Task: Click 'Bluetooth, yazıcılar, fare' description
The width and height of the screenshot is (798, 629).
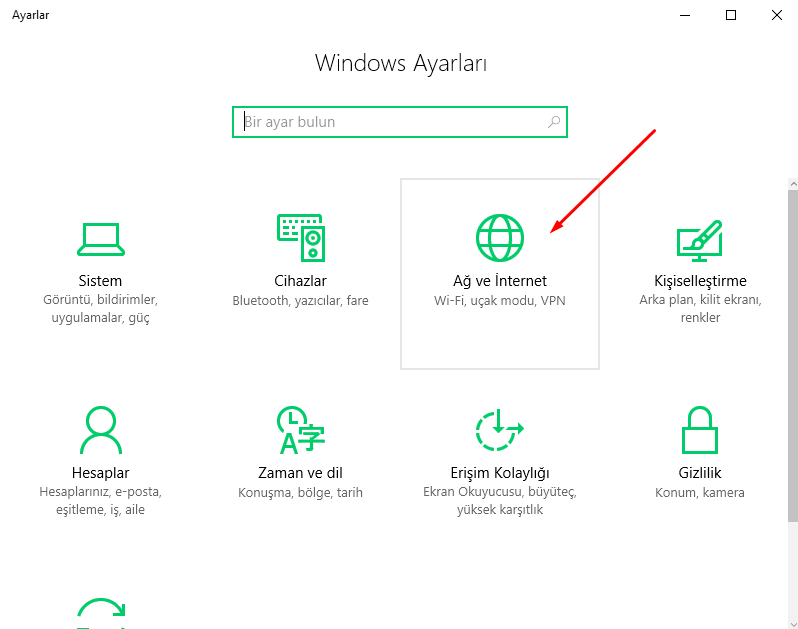Action: [300, 301]
